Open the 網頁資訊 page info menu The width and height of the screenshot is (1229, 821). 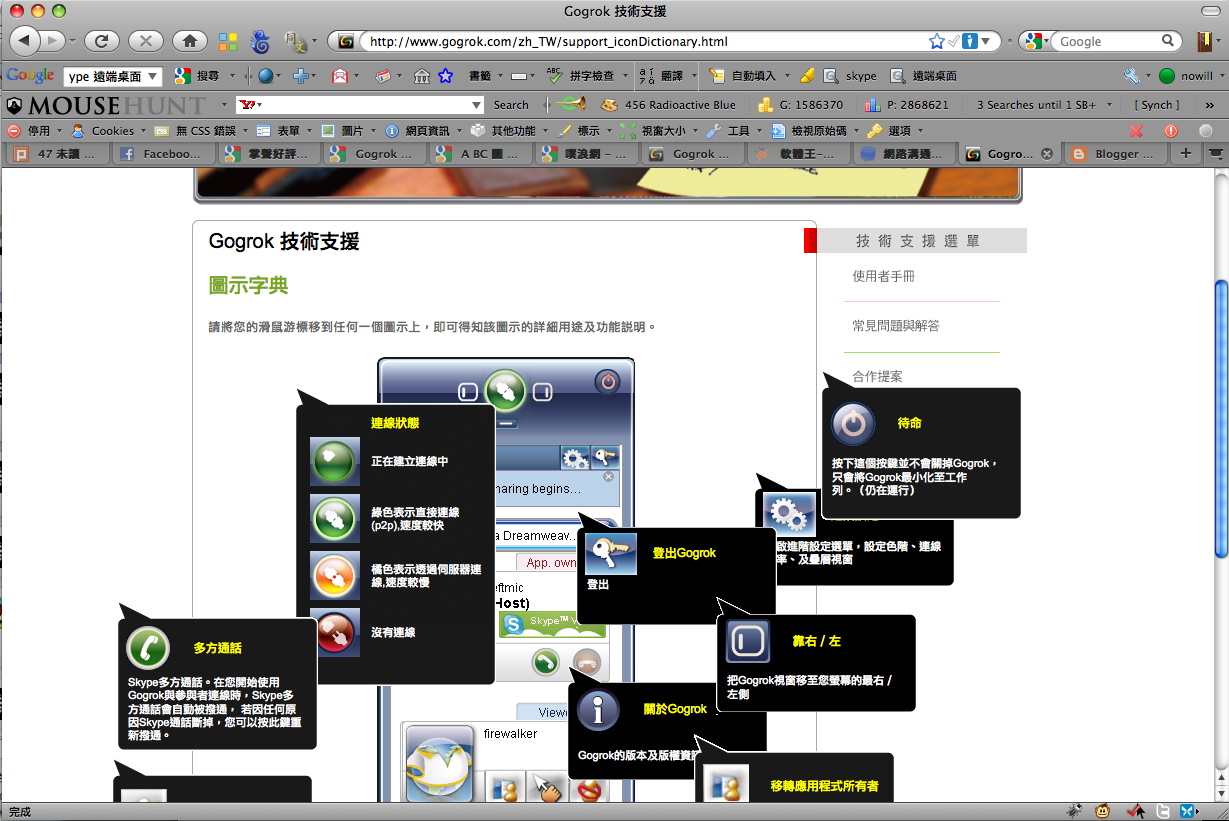pyautogui.click(x=425, y=131)
